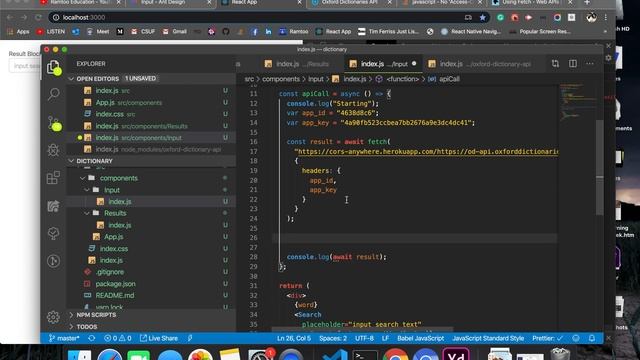Change the UTF-8 encoding setting
Viewport: 640px width, 360px height.
point(364,338)
